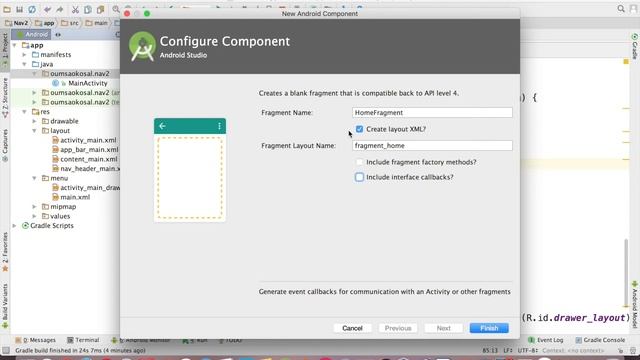Click the Search Everywhere magnifier icon

pos(621,9)
